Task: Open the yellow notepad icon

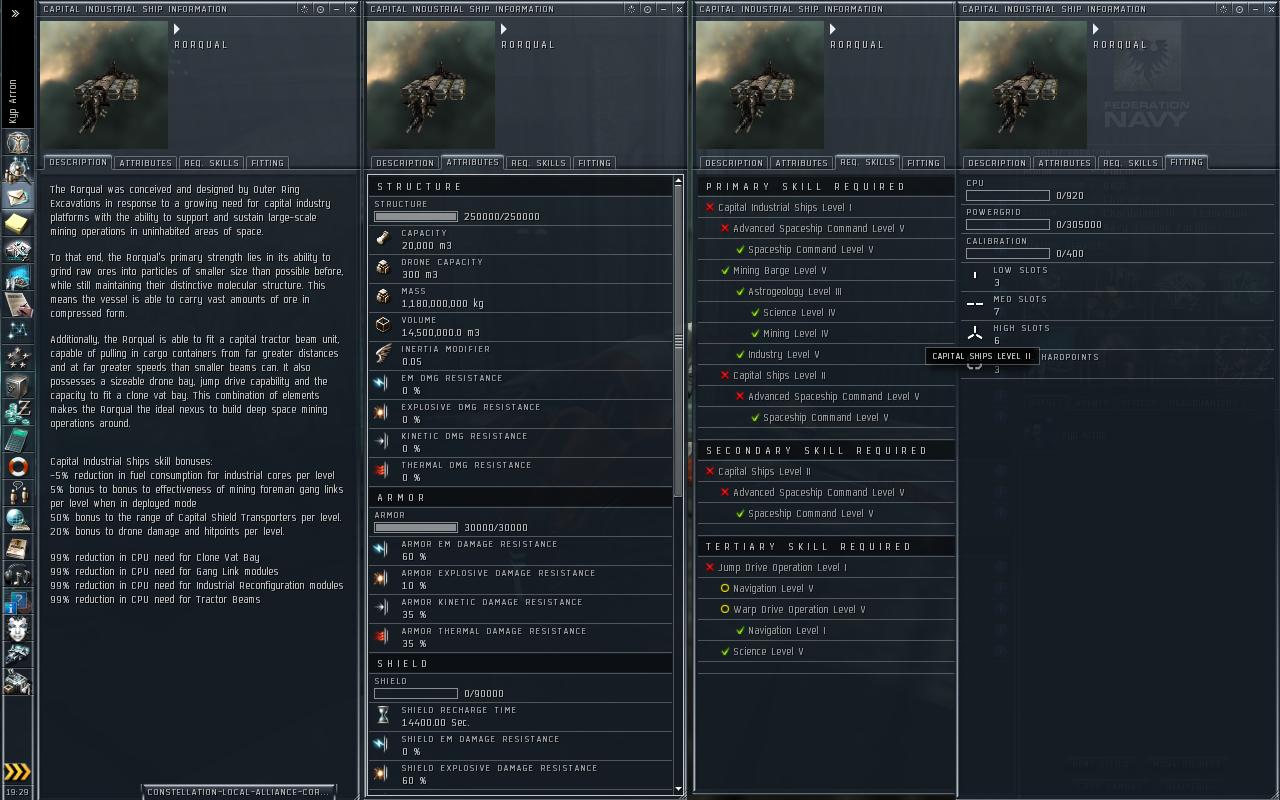Action: (18, 222)
